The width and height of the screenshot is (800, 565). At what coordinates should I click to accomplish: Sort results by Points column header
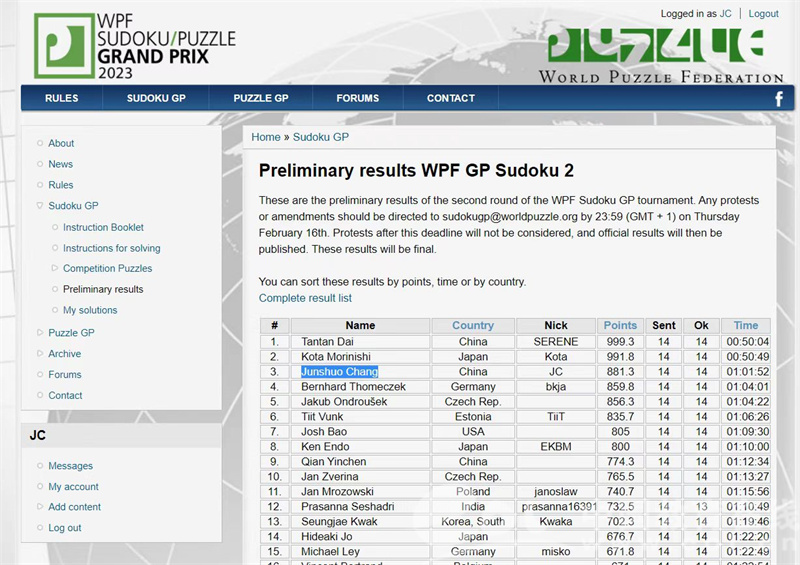(x=620, y=325)
